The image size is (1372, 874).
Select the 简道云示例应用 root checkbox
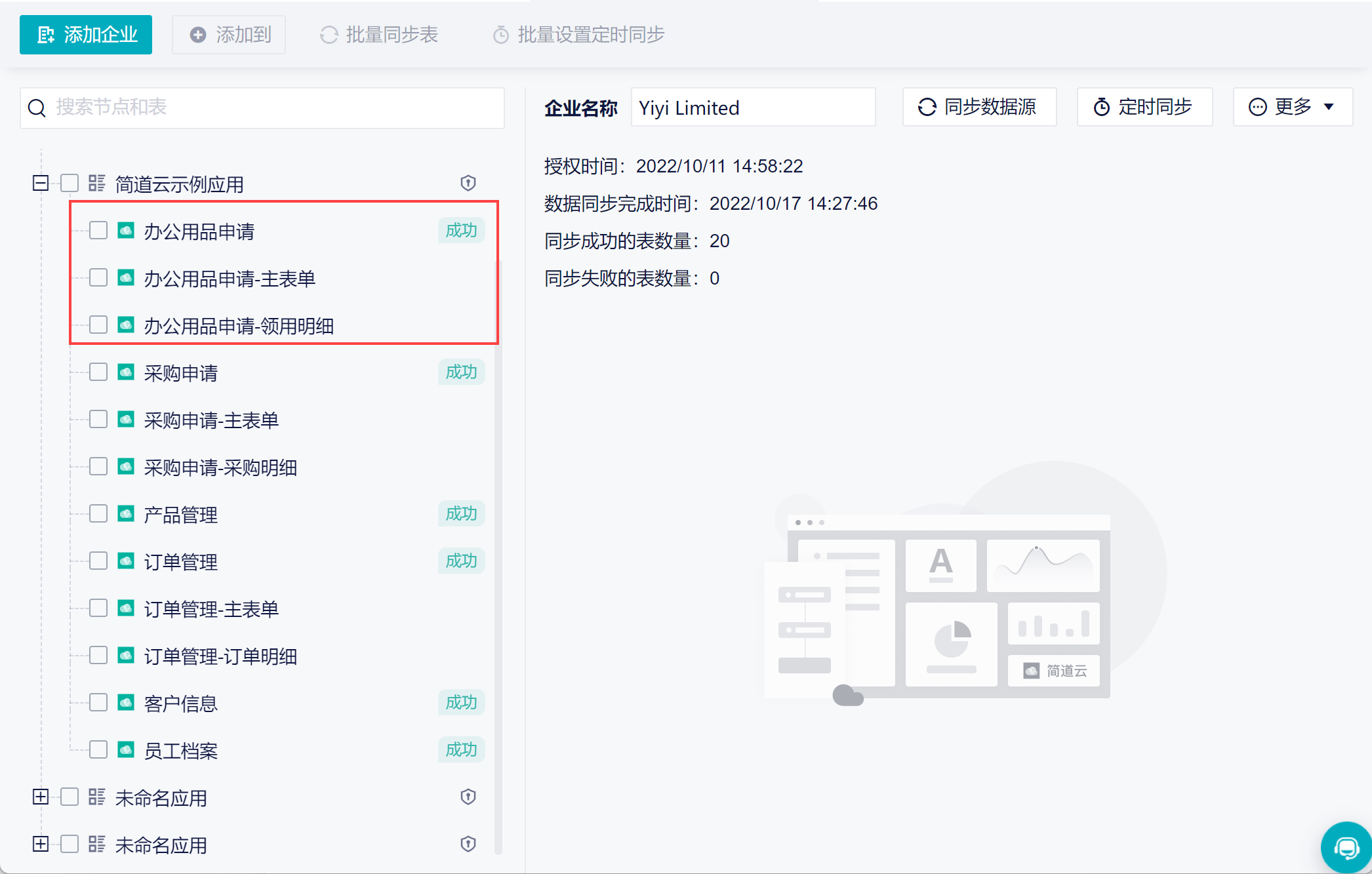point(70,183)
